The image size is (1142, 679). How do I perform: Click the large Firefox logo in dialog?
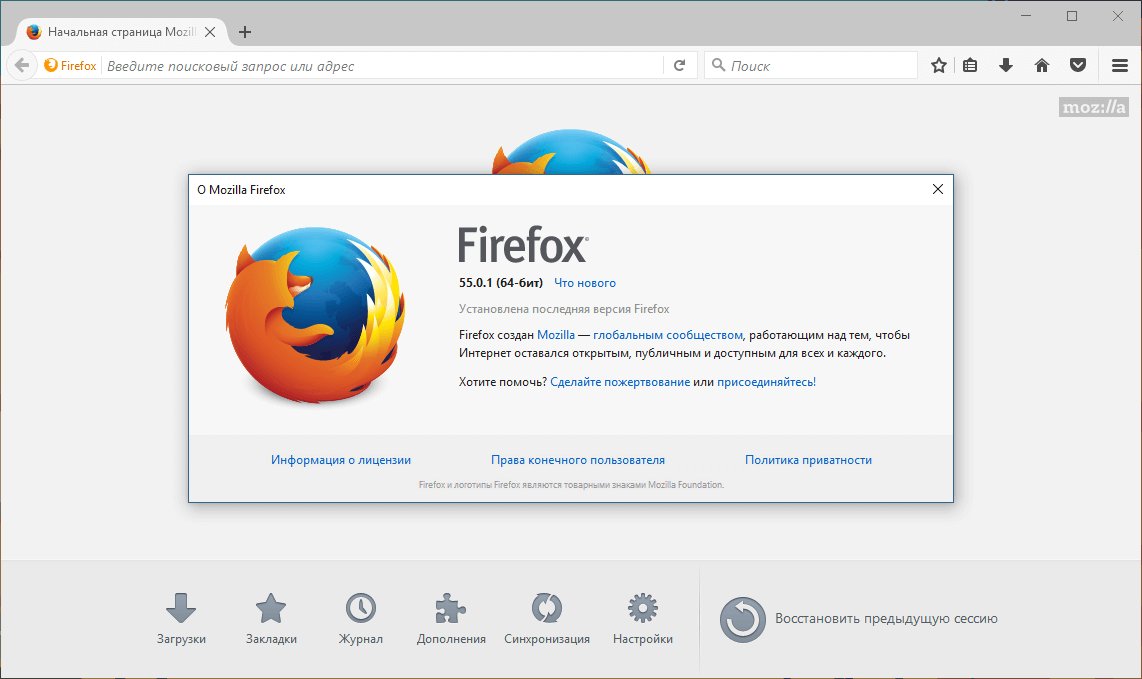coord(315,315)
